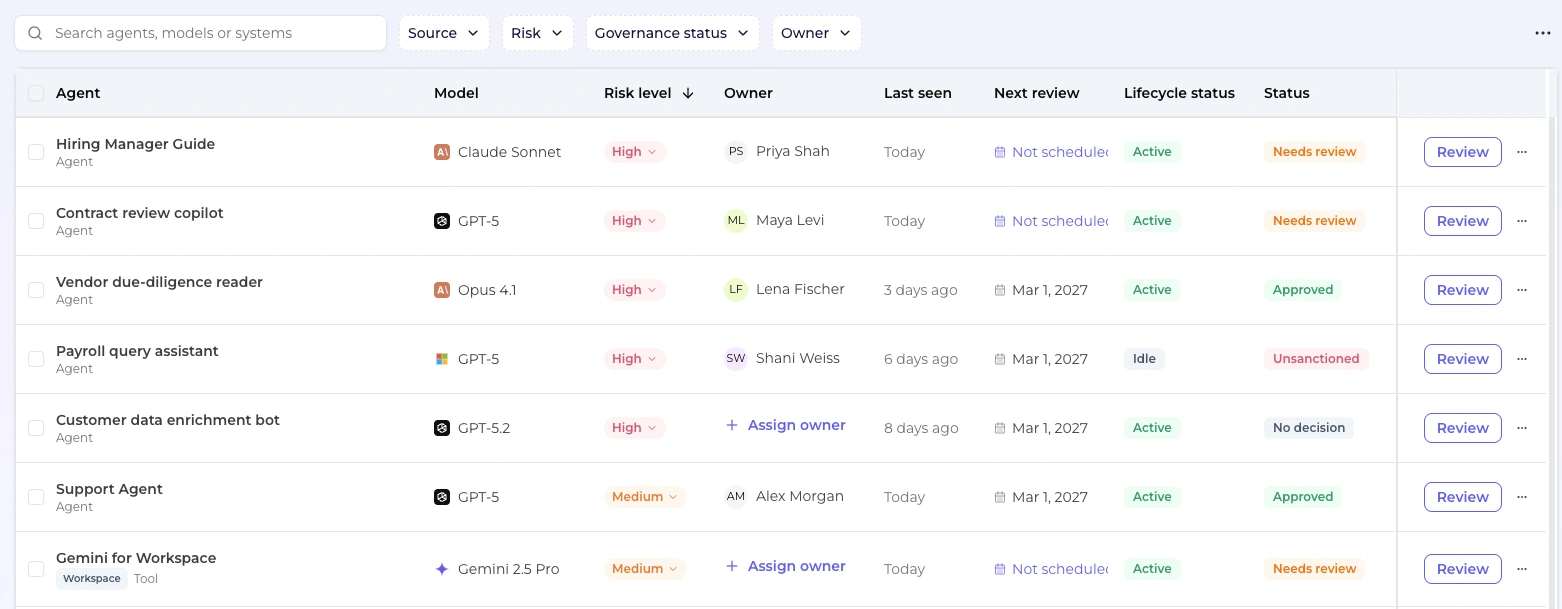Click the Unsanctioned status badge
1562x609 pixels.
click(1316, 359)
